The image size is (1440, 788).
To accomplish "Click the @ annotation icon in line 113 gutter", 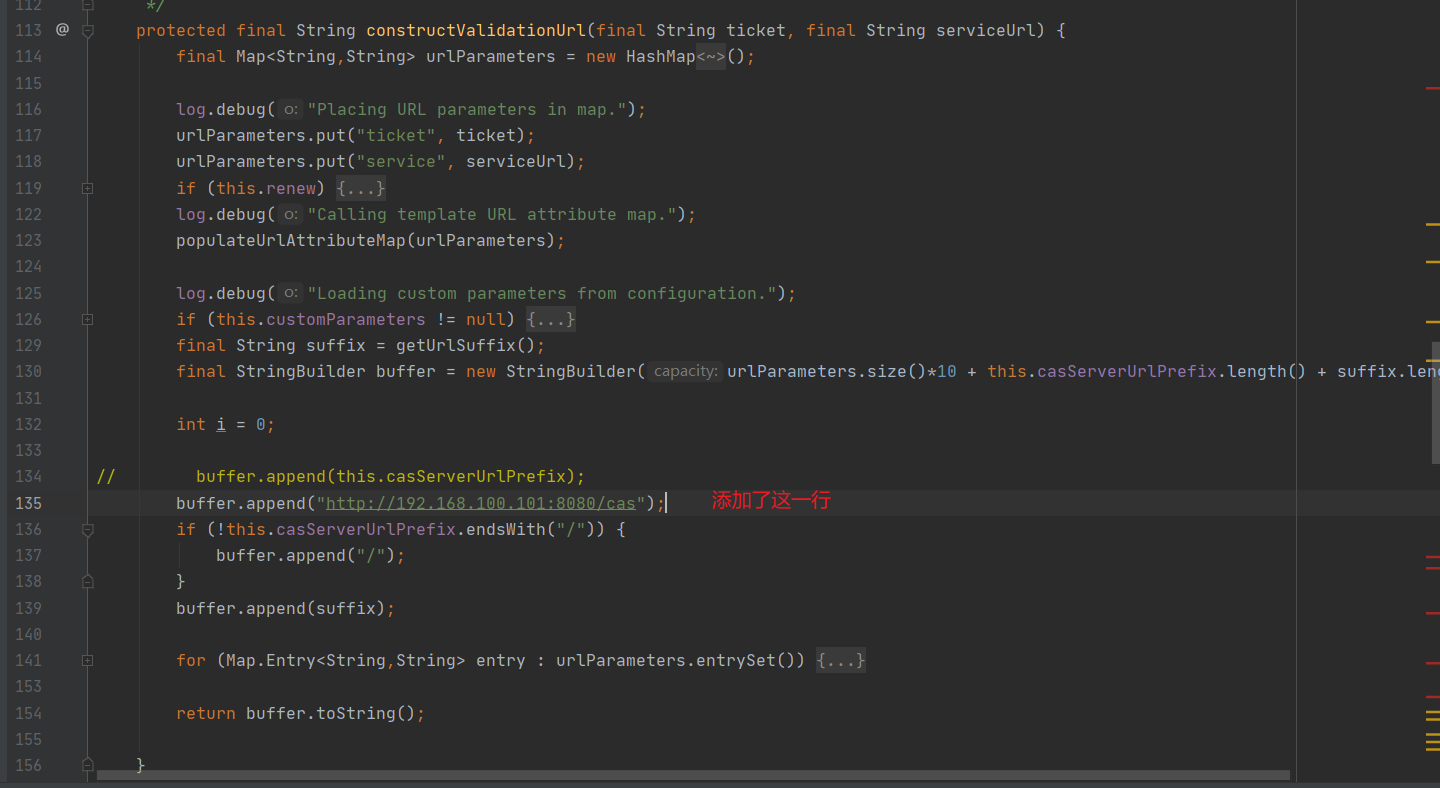I will click(62, 30).
